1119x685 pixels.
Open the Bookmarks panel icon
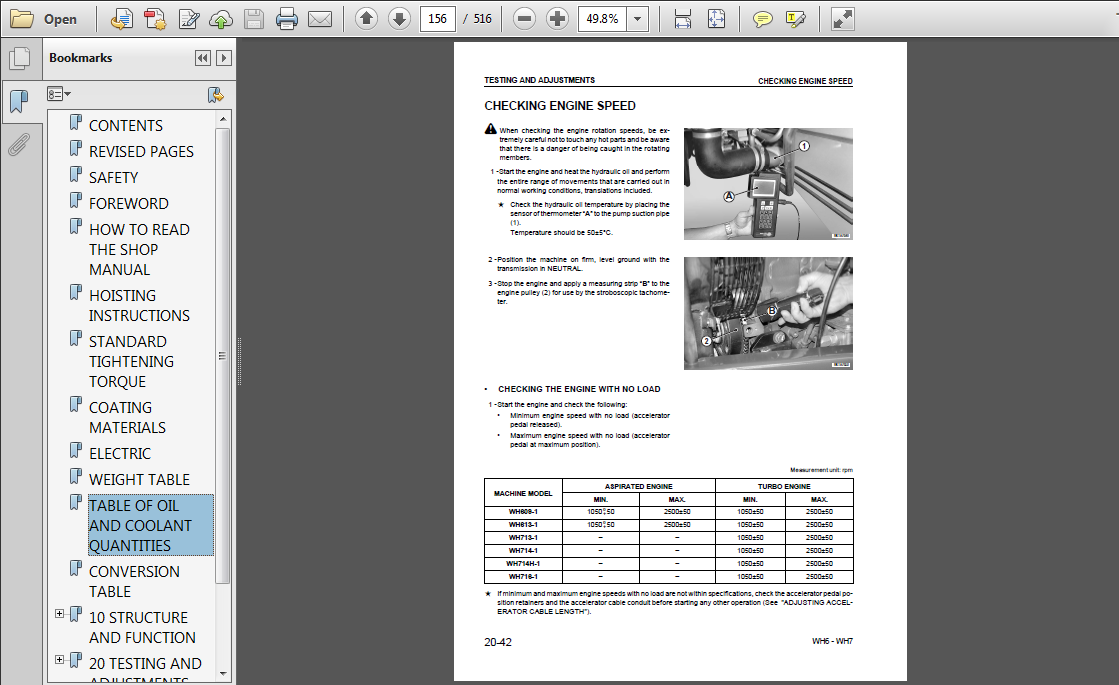coord(19,101)
